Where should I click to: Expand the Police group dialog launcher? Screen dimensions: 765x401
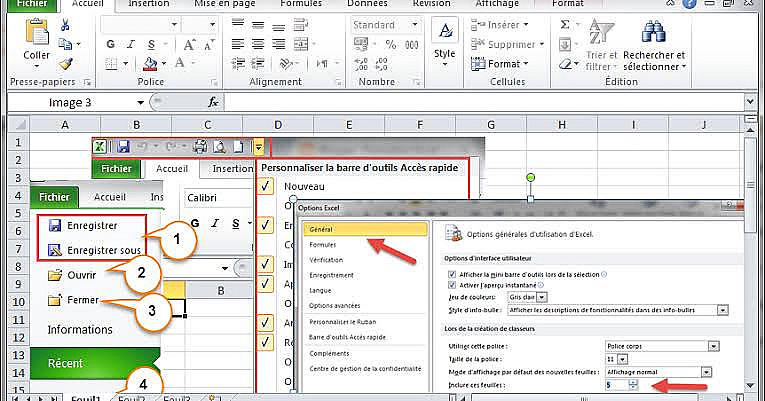(214, 82)
